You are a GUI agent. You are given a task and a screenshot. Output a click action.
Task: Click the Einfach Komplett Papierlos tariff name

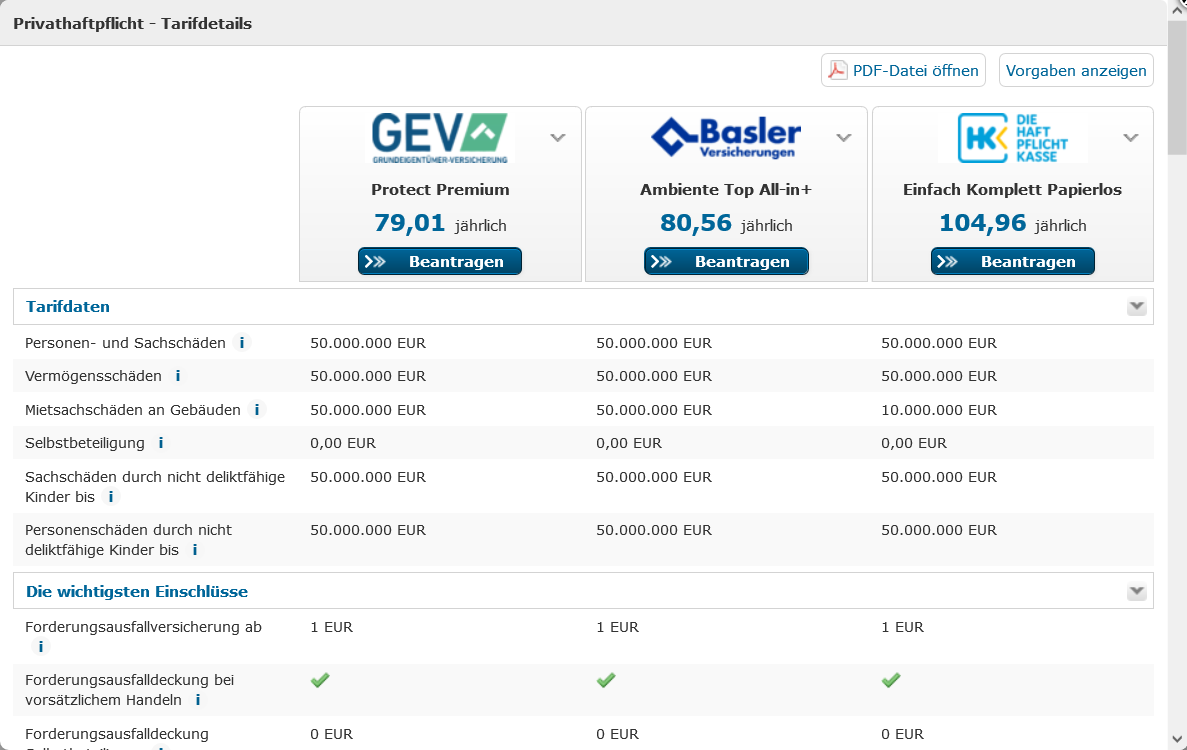1012,190
